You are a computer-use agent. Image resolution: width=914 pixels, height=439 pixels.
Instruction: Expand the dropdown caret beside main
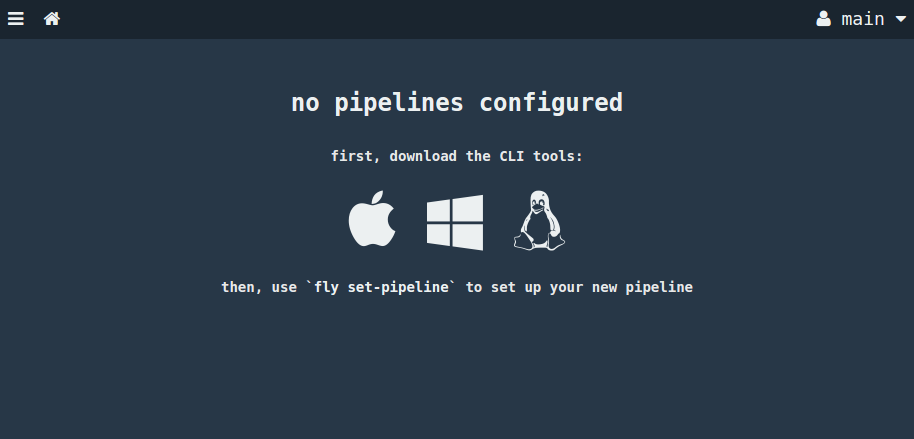pos(900,19)
